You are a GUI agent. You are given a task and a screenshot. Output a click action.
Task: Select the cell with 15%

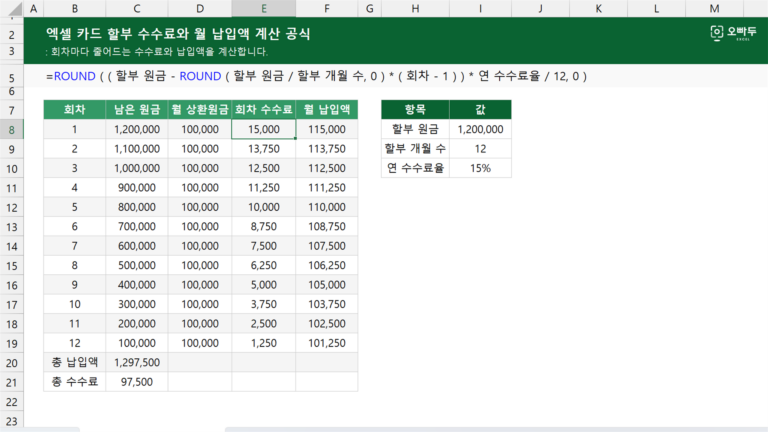(480, 168)
